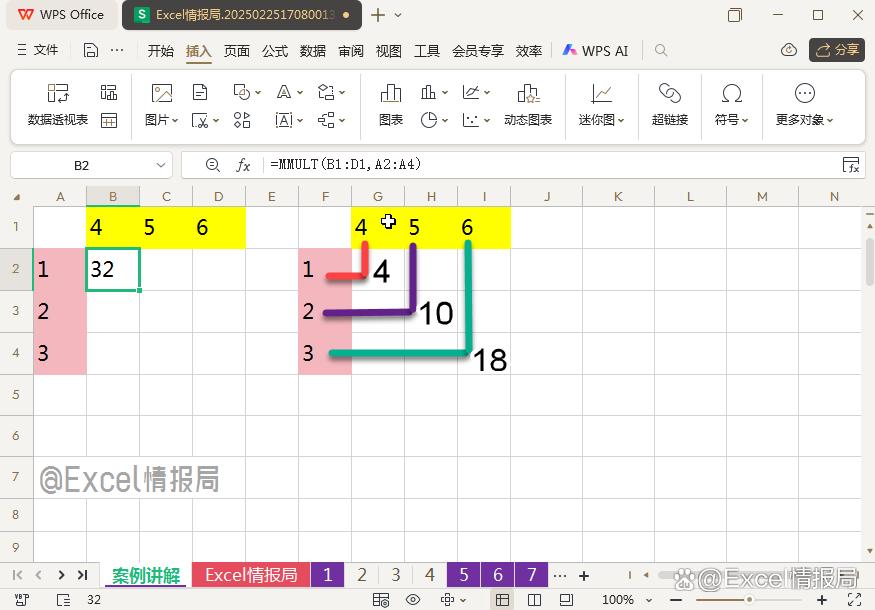
Task: Switch to sheet tab 5
Action: point(463,574)
